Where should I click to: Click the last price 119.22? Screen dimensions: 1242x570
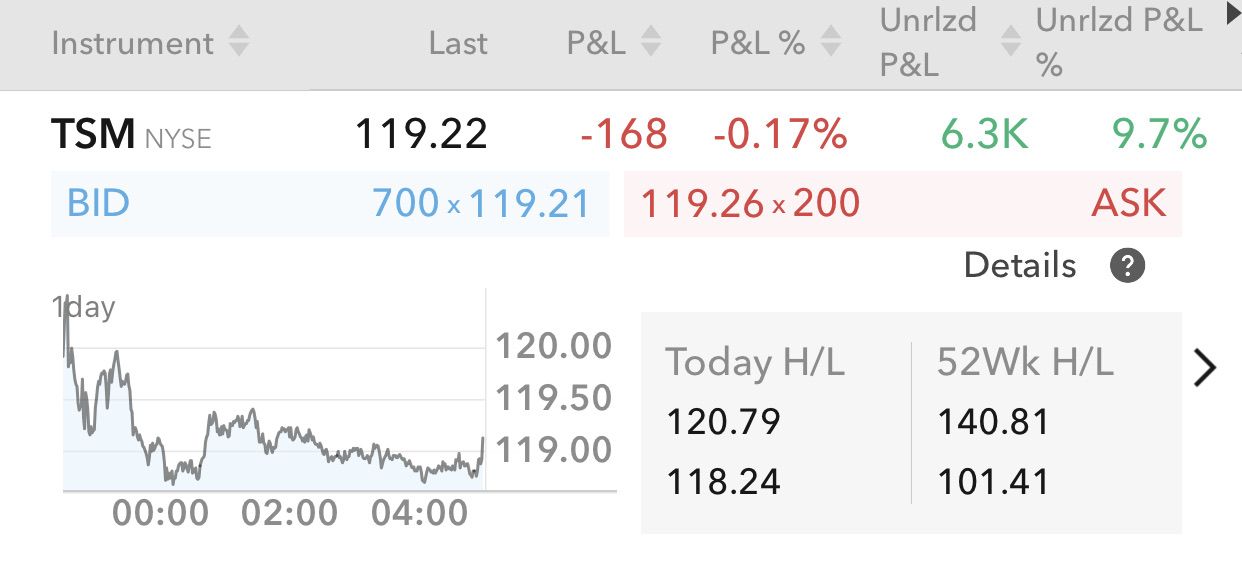tap(421, 134)
